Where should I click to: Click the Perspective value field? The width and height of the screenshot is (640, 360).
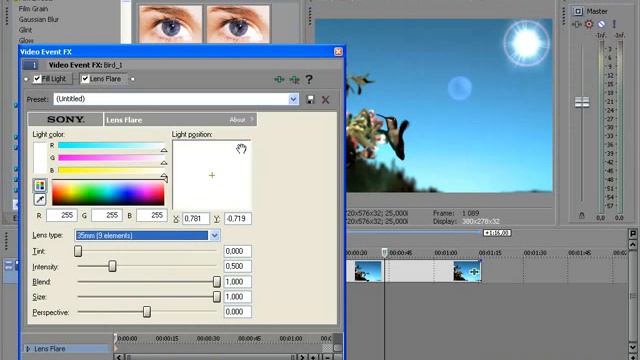(x=238, y=312)
